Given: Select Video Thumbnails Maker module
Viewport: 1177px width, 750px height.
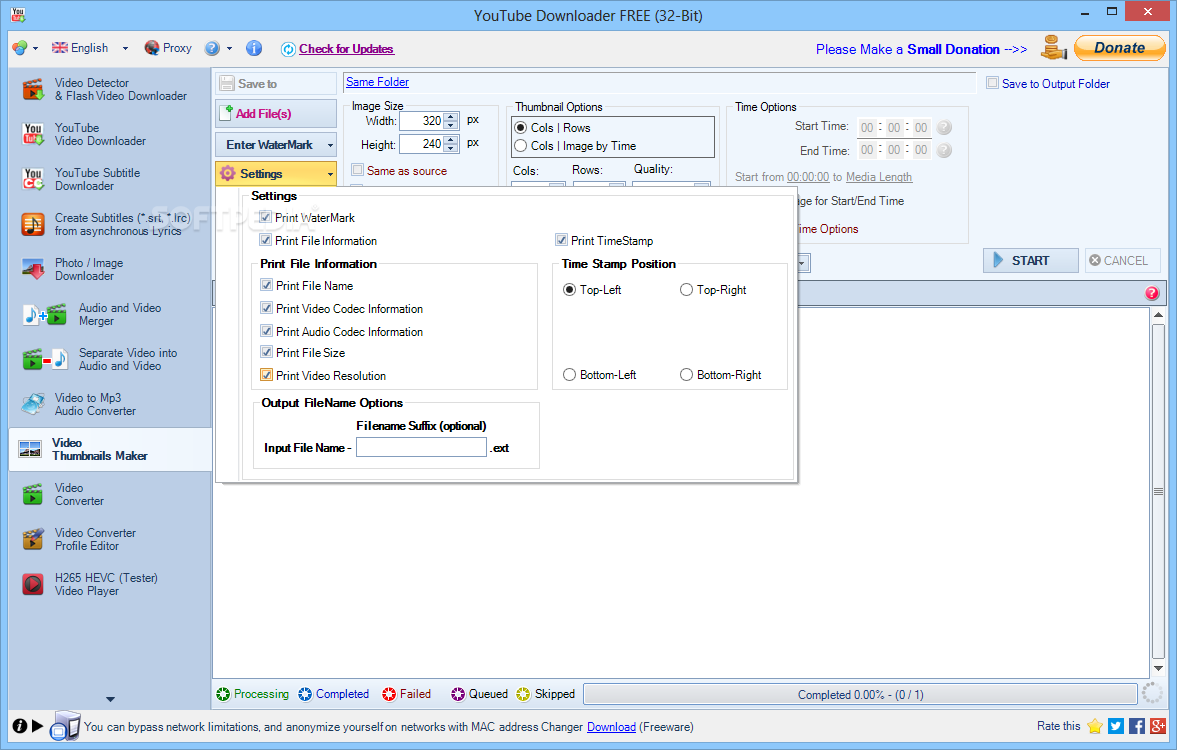Looking at the screenshot, I should 109,450.
